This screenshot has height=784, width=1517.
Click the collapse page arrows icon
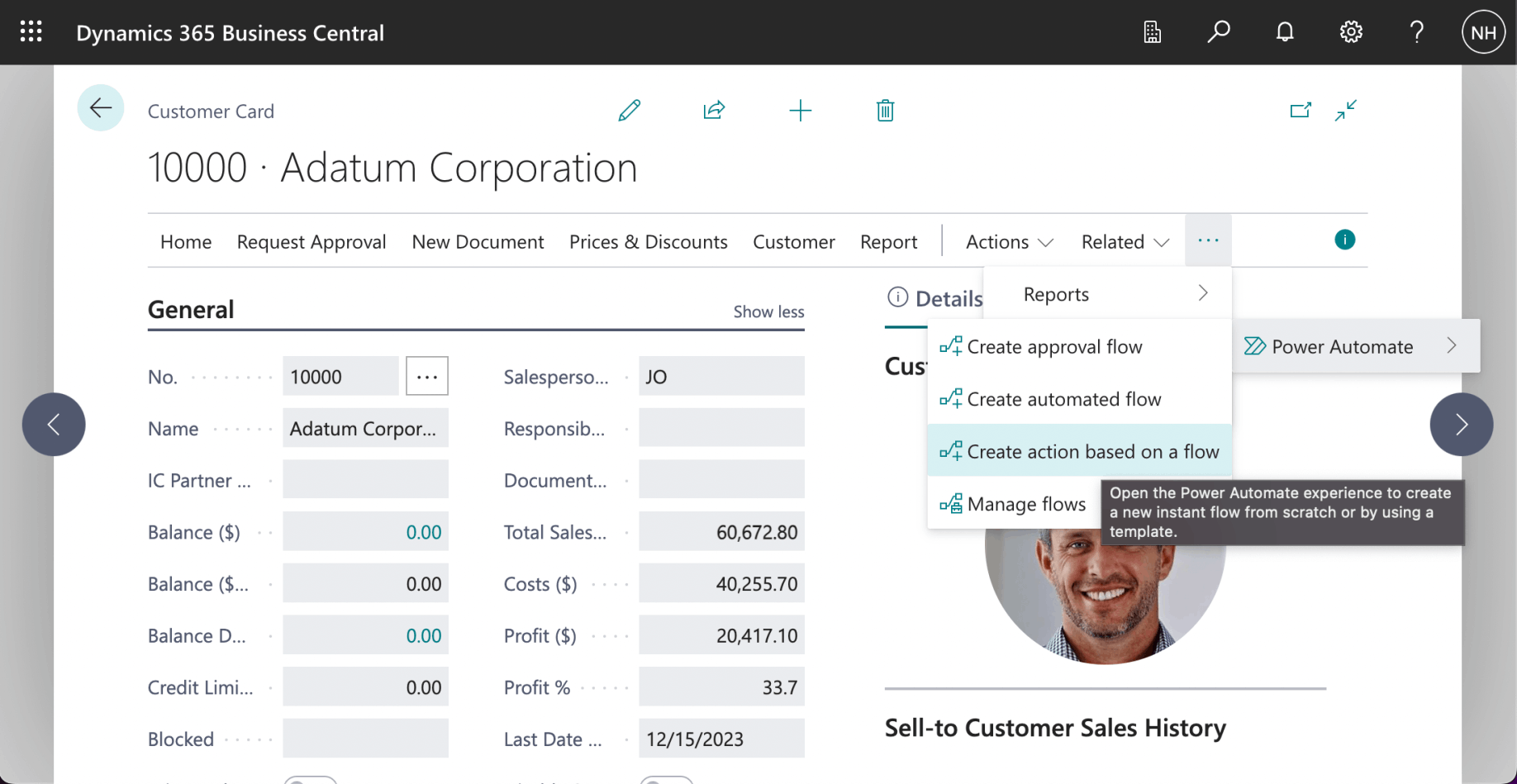pyautogui.click(x=1345, y=111)
